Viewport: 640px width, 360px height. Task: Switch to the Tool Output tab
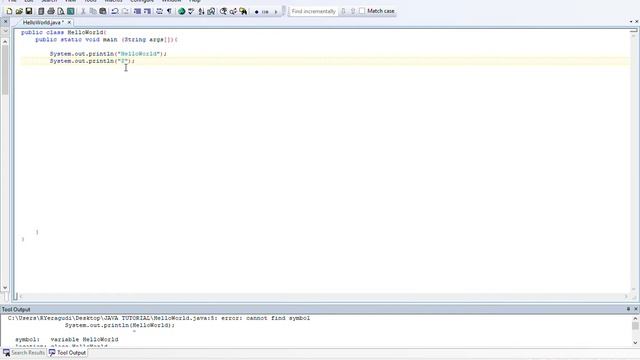[x=67, y=353]
